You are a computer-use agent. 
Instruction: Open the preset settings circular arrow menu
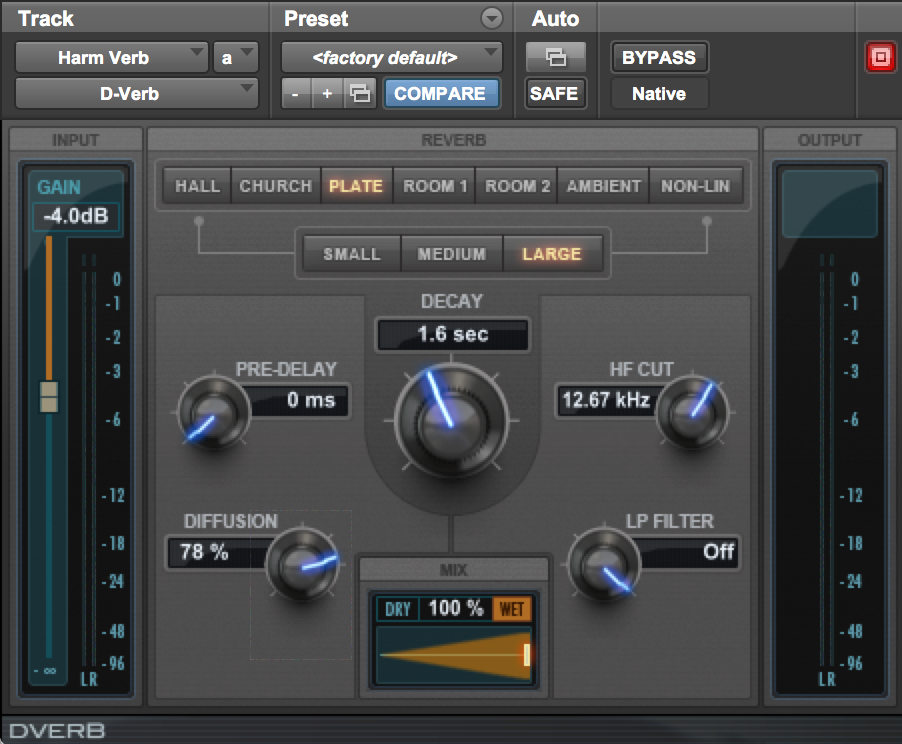pos(491,18)
